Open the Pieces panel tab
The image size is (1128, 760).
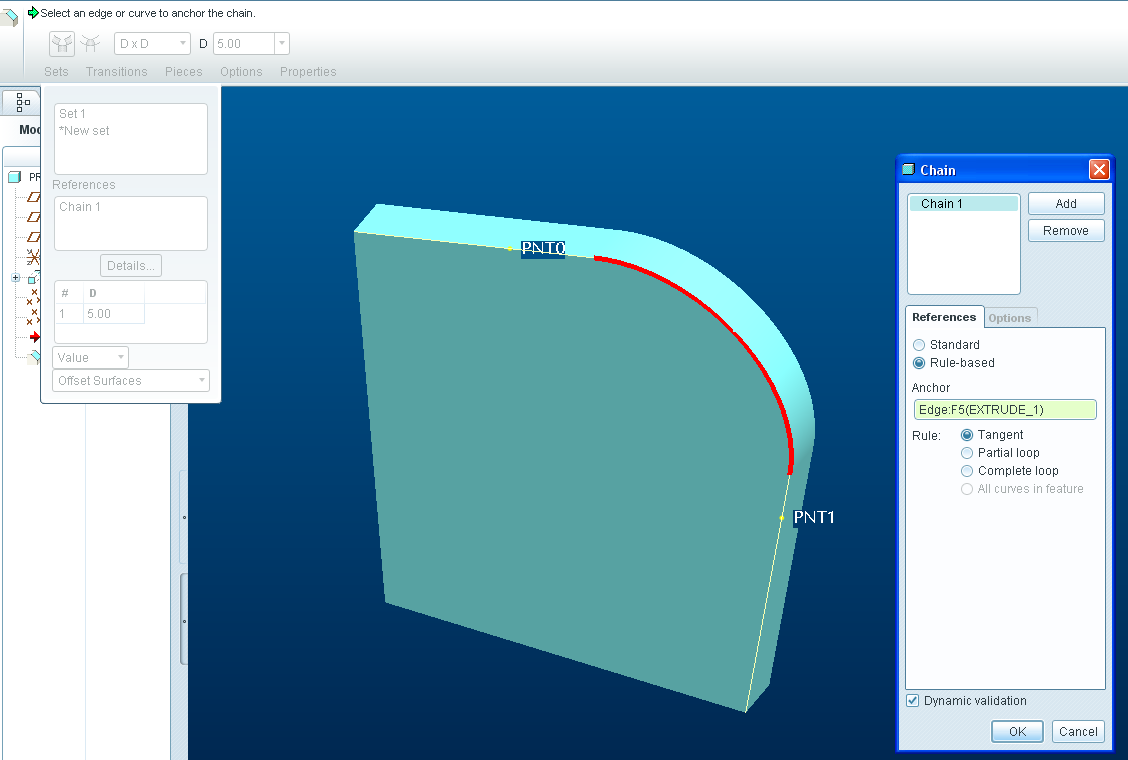[x=183, y=71]
